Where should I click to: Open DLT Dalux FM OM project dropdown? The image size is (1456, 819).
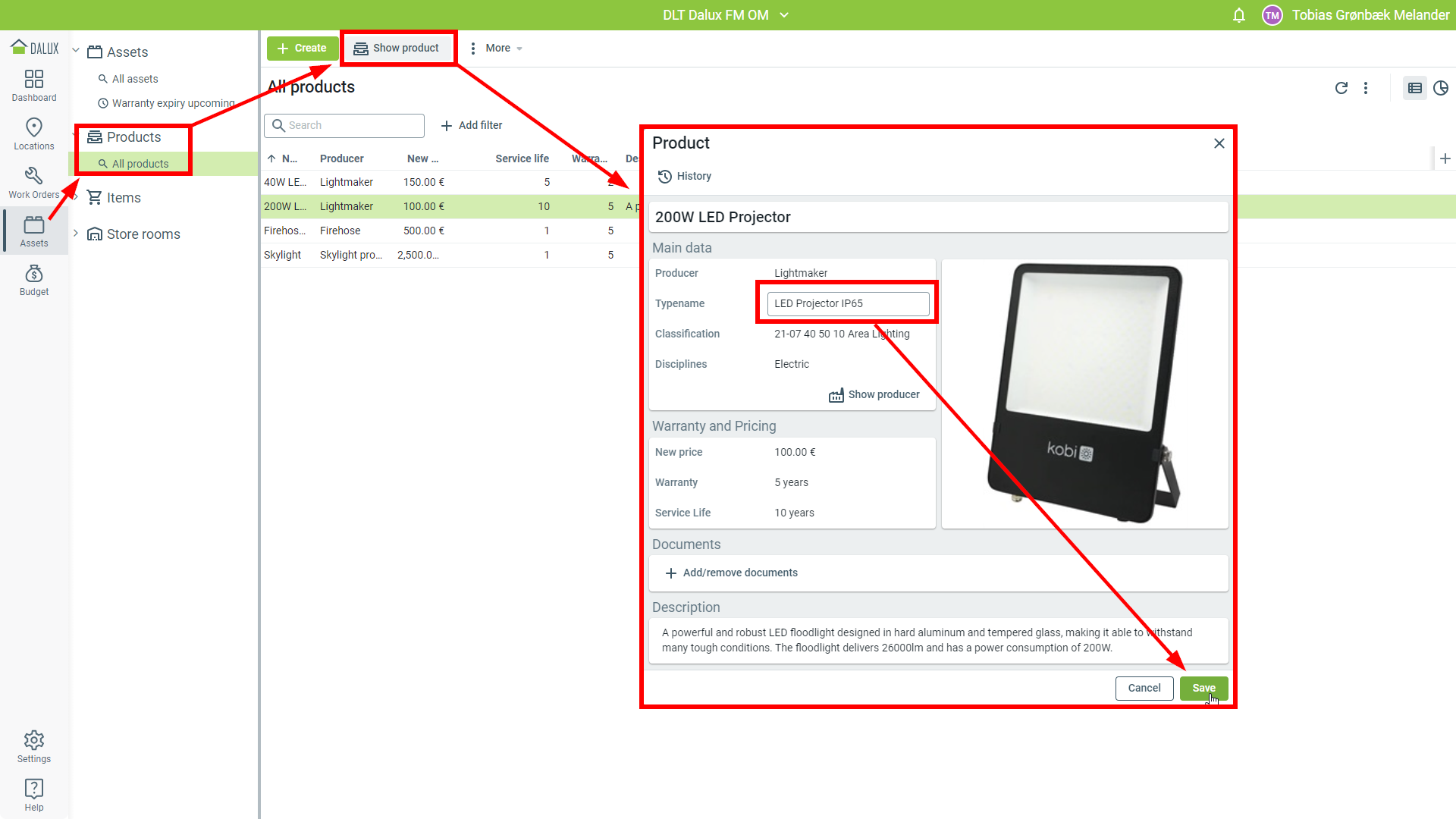726,15
